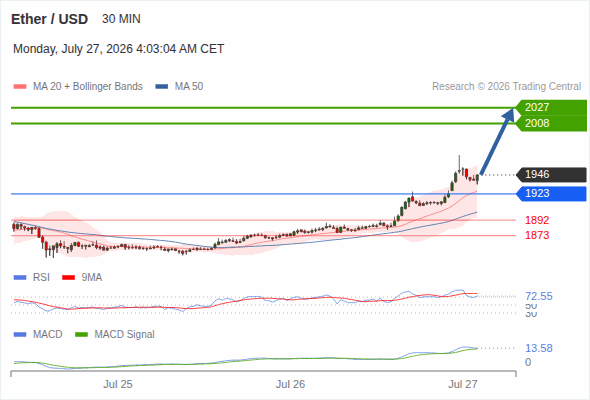Click the red 1873 support level
The width and height of the screenshot is (590, 400).
[x=537, y=235]
